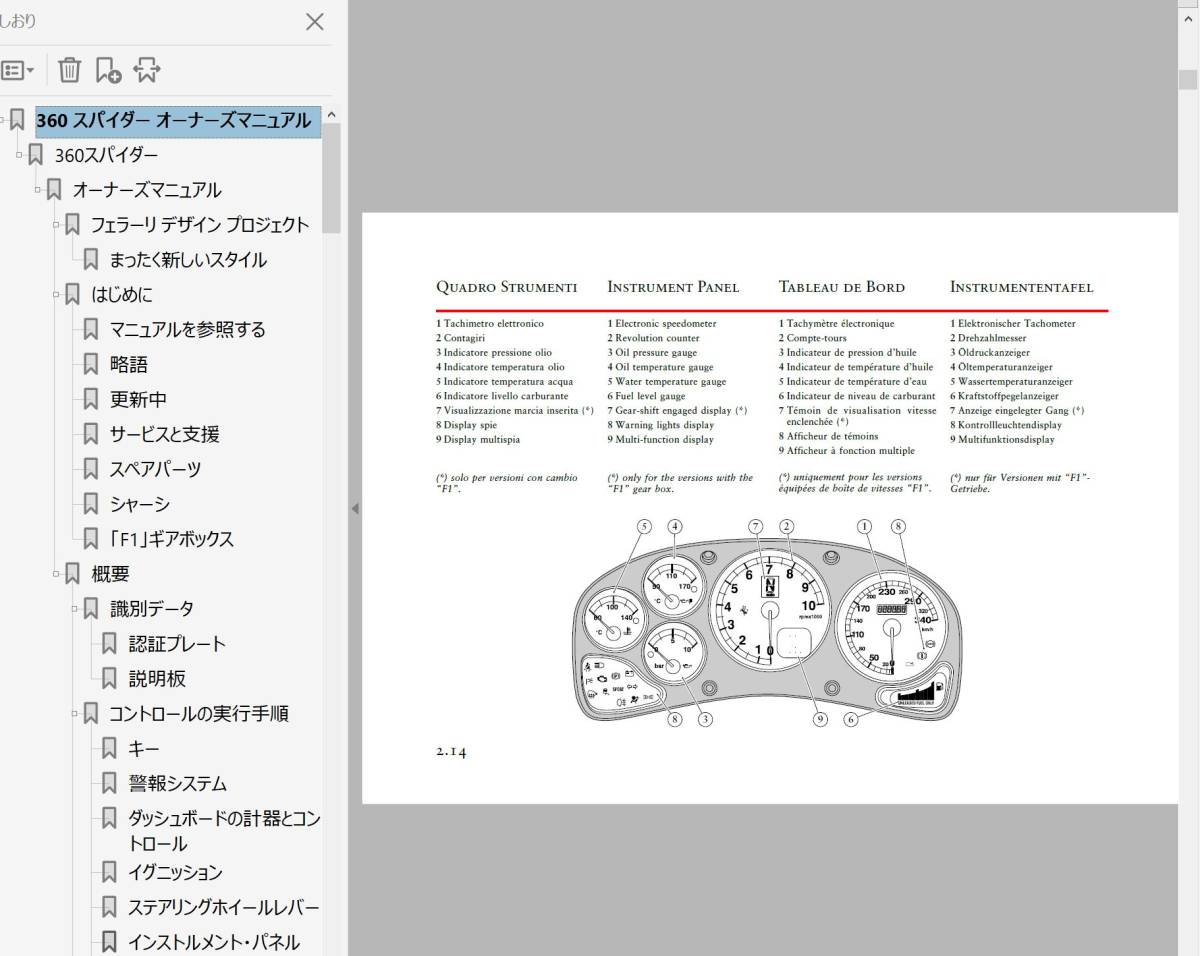
Task: Go to the マニュアルを参照する bookmark
Action: coord(188,330)
